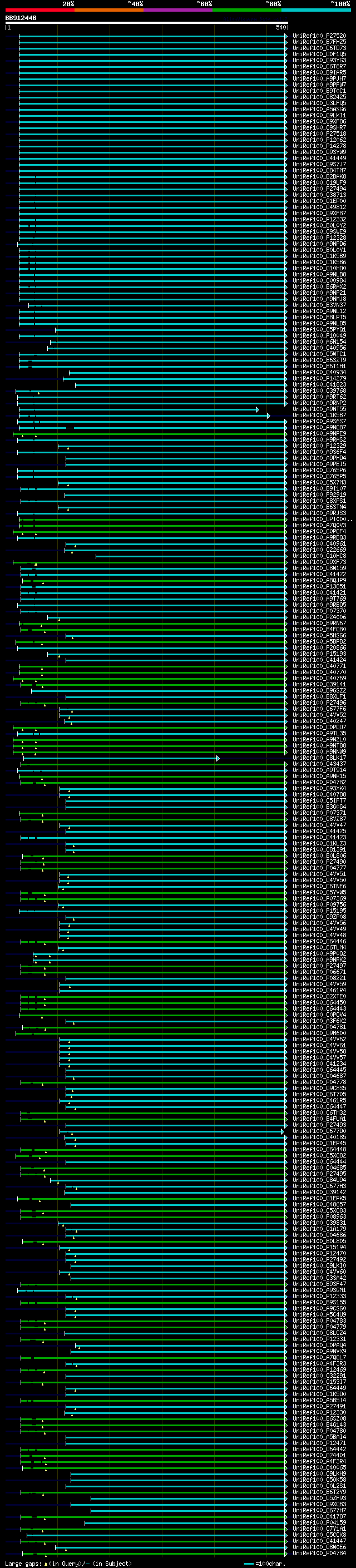Select the query ID BB912446

pyautogui.click(x=21, y=18)
